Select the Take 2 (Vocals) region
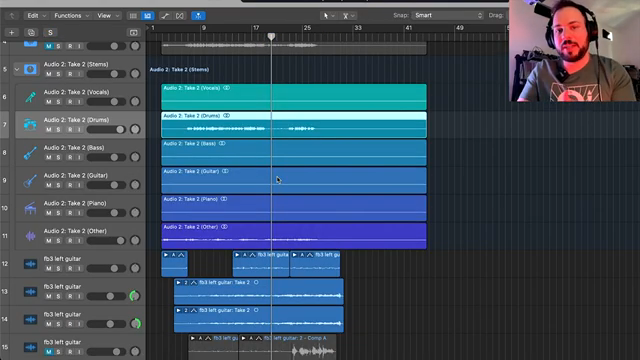Image resolution: width=640 pixels, height=360 pixels. coord(294,97)
